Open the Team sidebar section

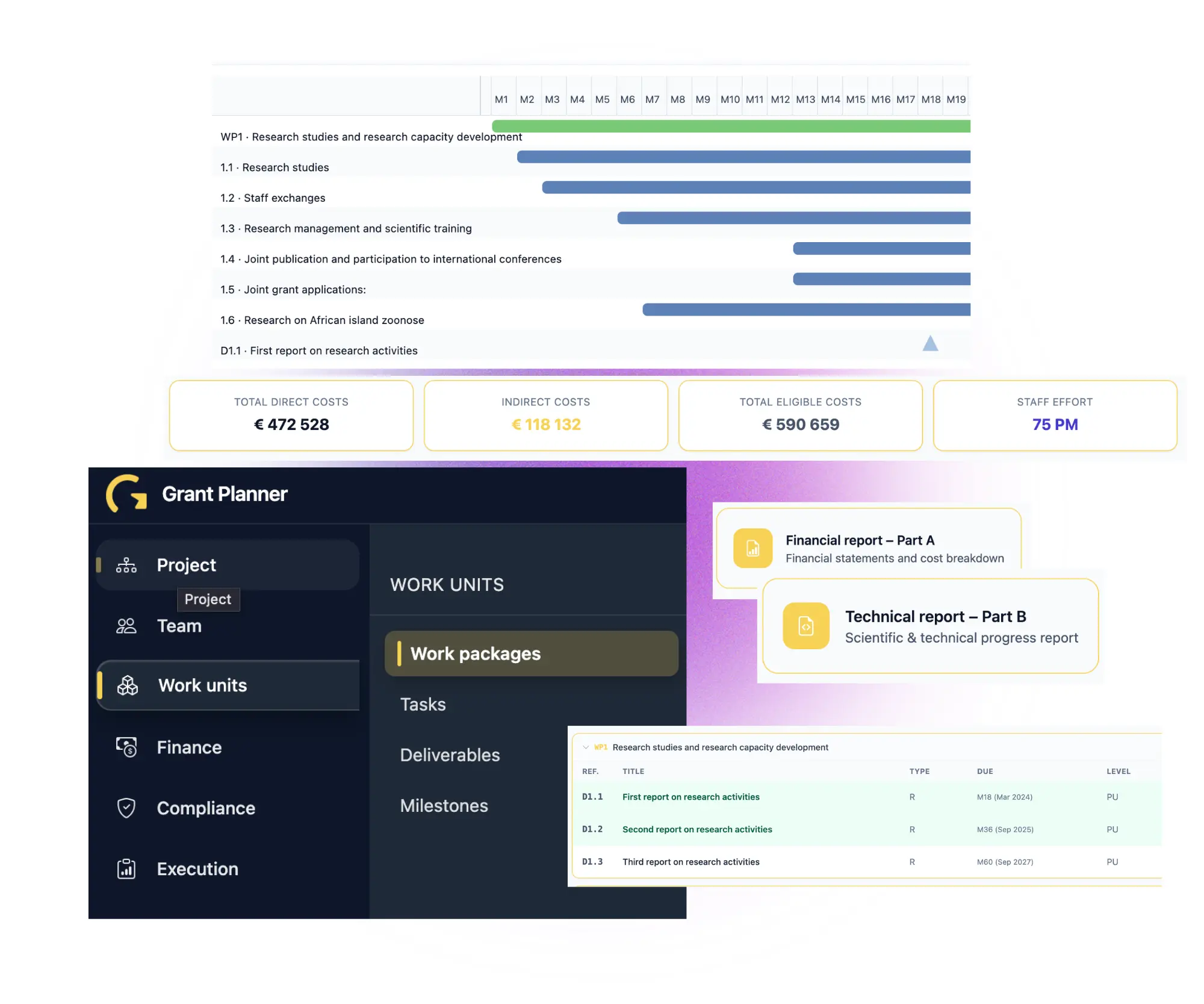(228, 626)
